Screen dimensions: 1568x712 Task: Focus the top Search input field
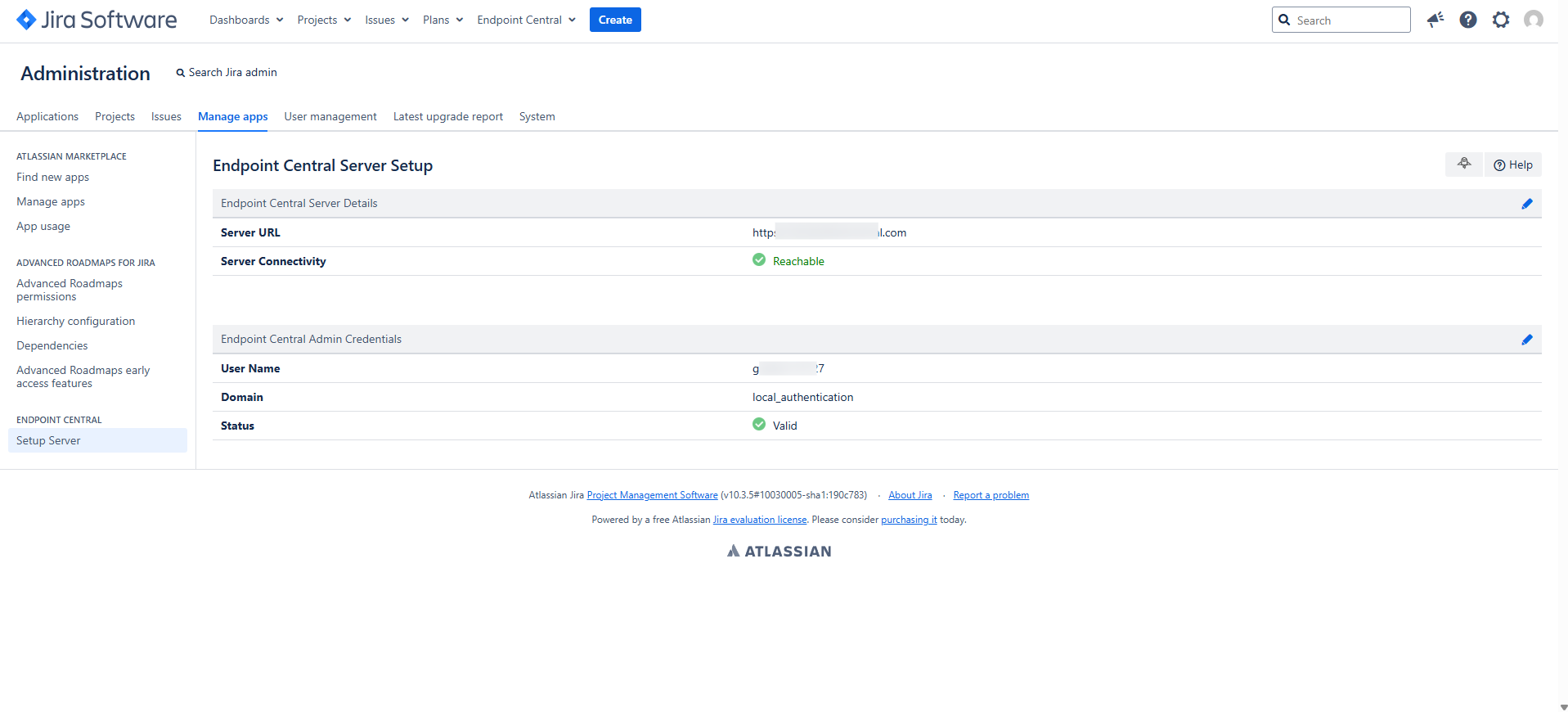click(x=1341, y=20)
